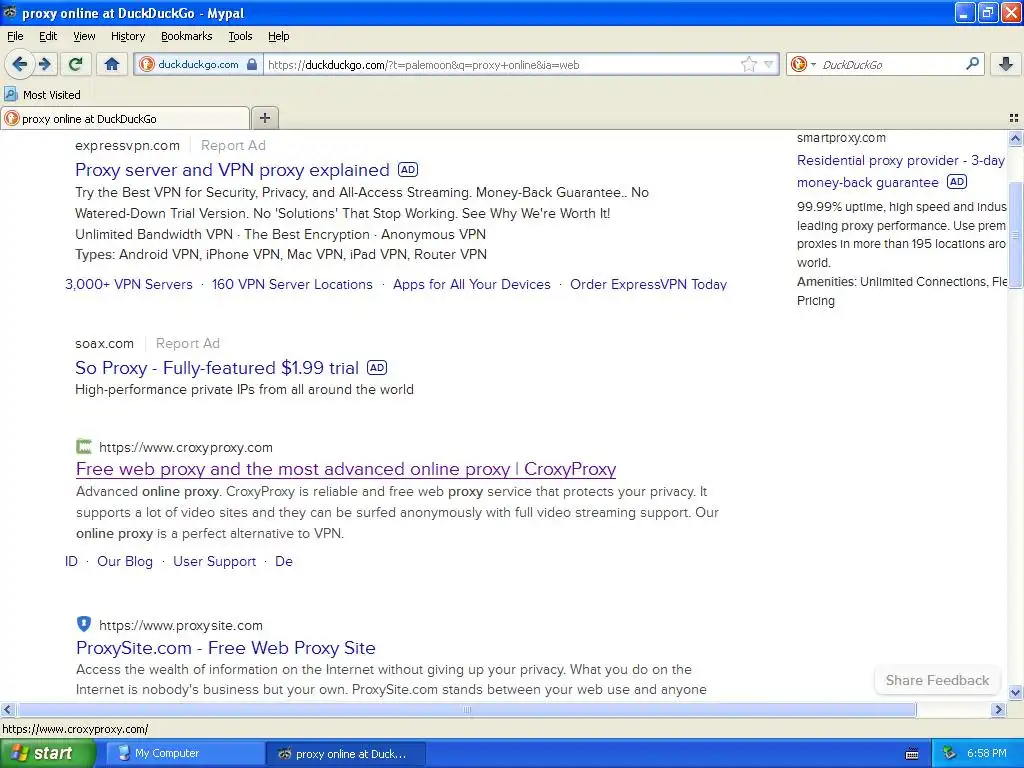Click the ProxySite shield favicon
This screenshot has height=768, width=1024.
[x=84, y=624]
